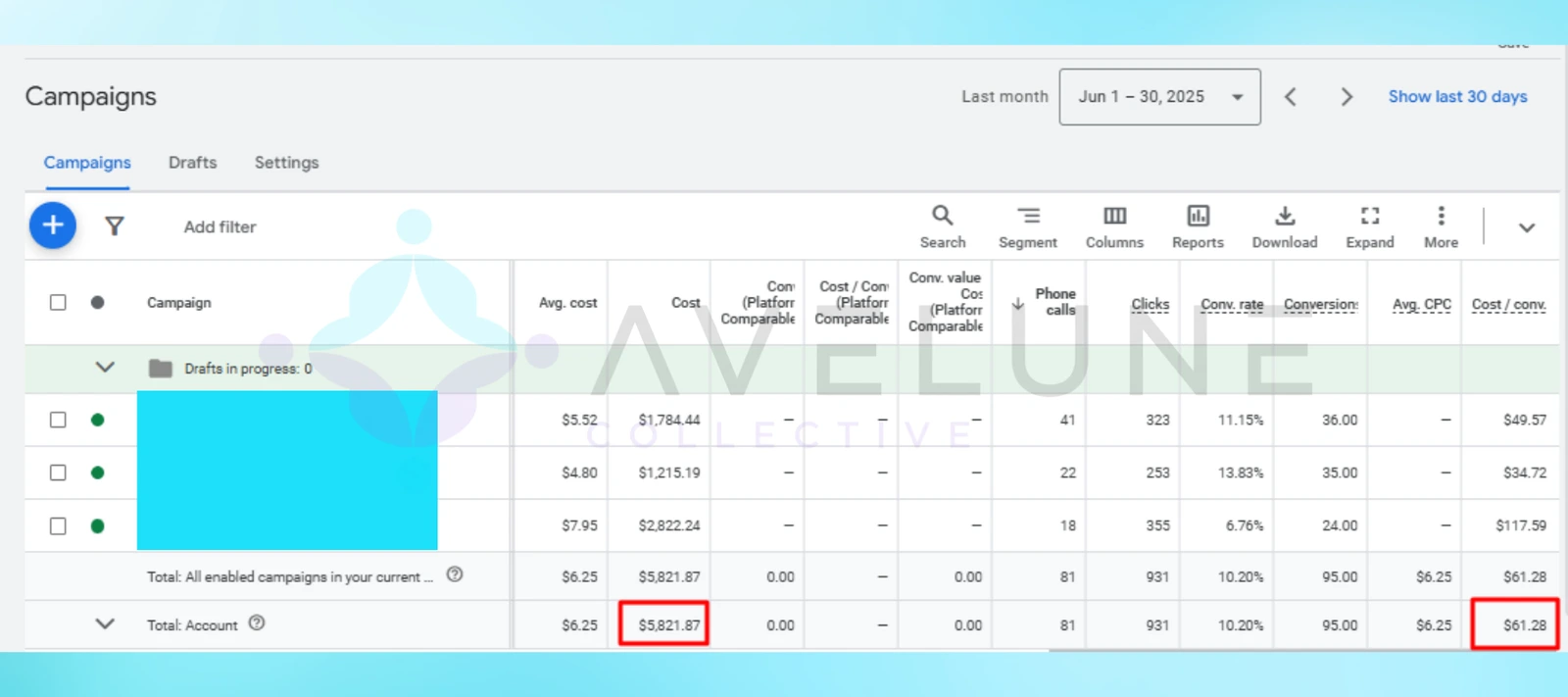Sort by the Conv. rate column header
This screenshot has width=1568, height=697.
[x=1232, y=305]
